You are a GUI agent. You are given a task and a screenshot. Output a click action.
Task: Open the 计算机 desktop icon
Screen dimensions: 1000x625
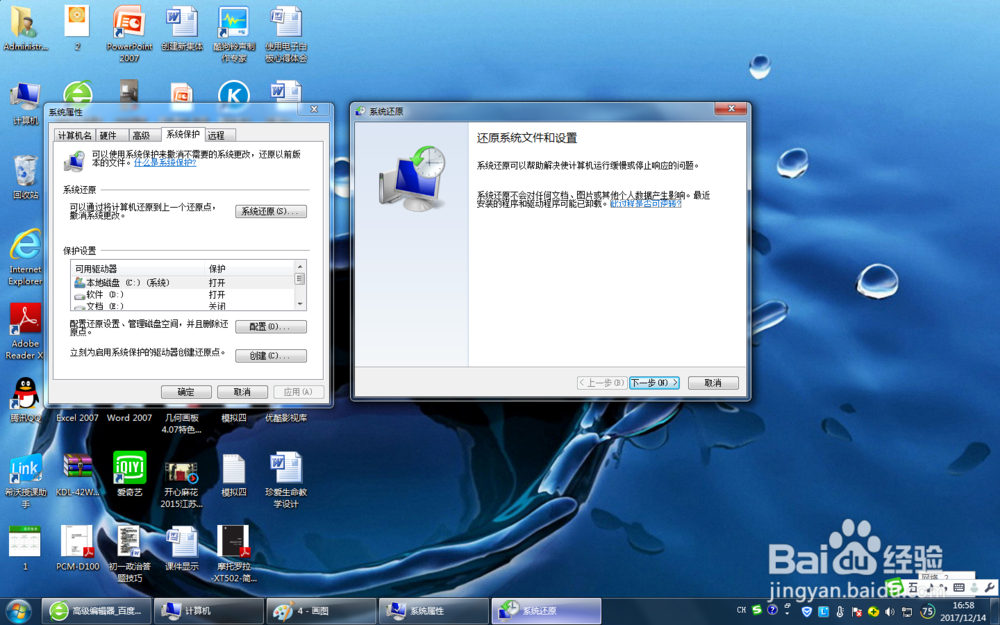click(26, 103)
